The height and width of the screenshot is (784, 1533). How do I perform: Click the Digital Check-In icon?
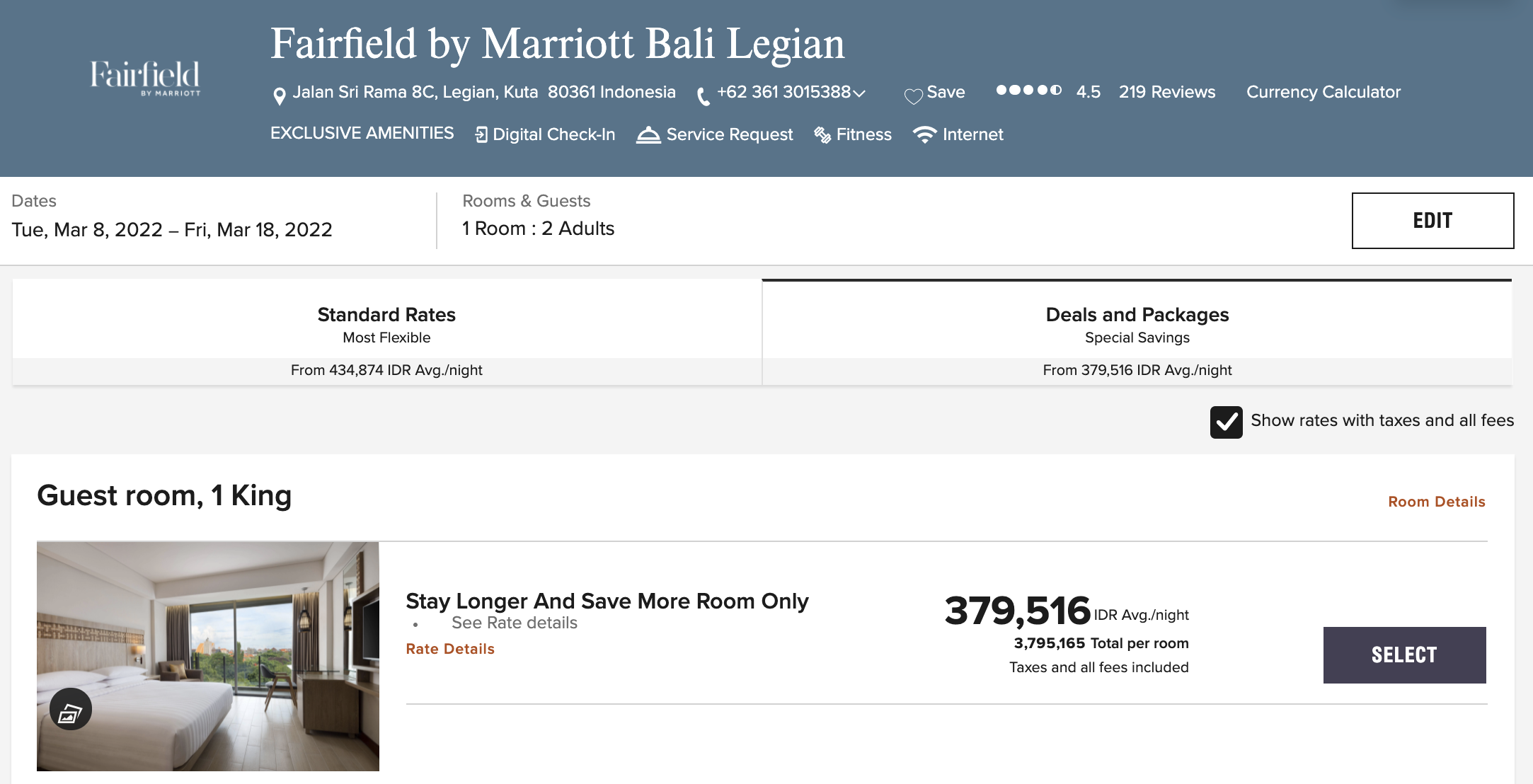[x=481, y=134]
